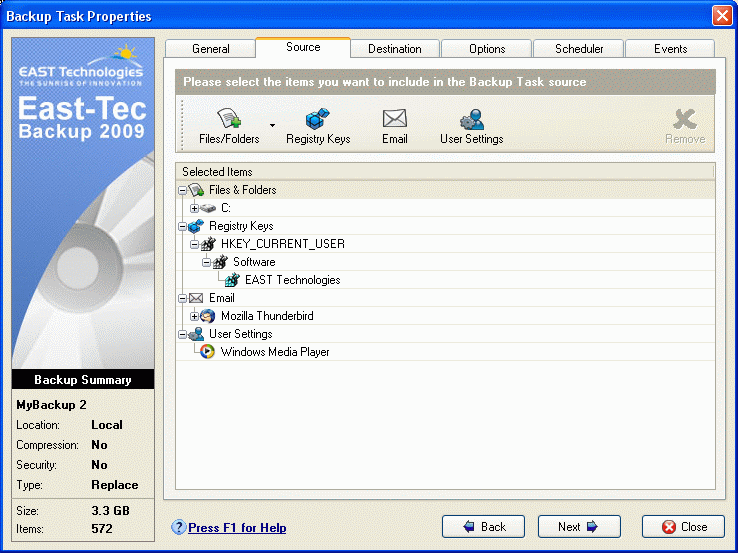Open the Destination tab

point(394,49)
